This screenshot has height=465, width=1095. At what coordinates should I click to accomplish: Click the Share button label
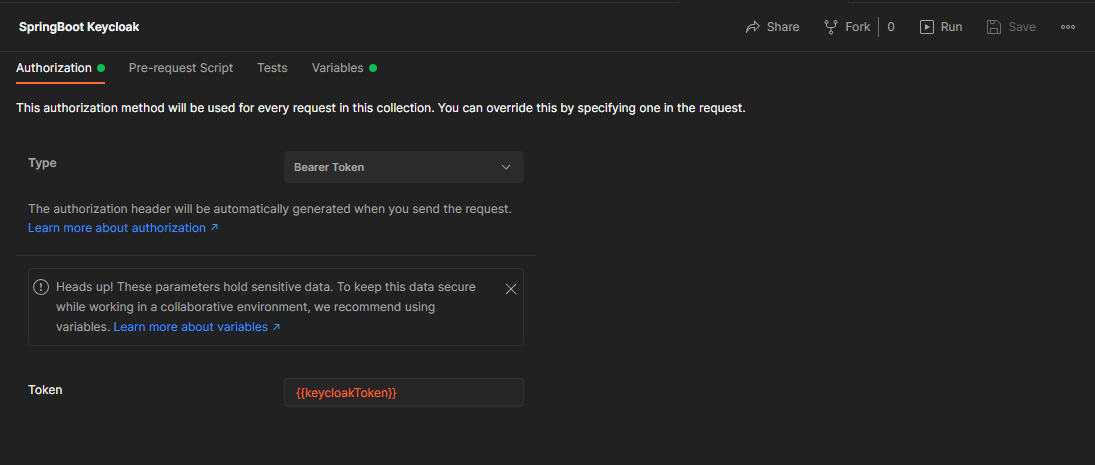tap(783, 27)
